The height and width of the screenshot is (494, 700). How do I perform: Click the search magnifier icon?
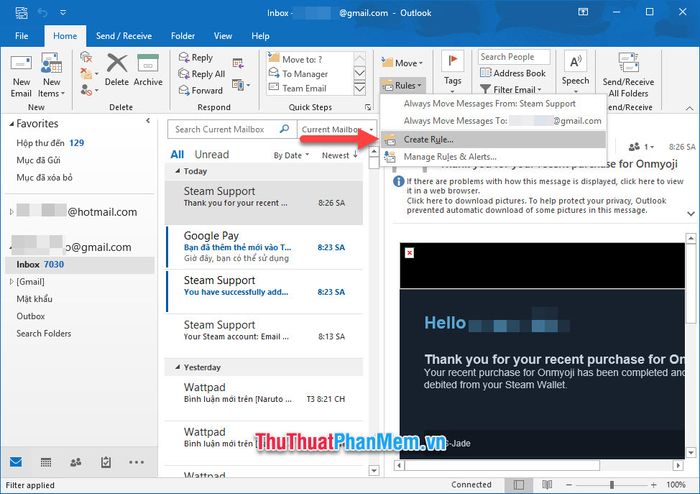pos(284,129)
